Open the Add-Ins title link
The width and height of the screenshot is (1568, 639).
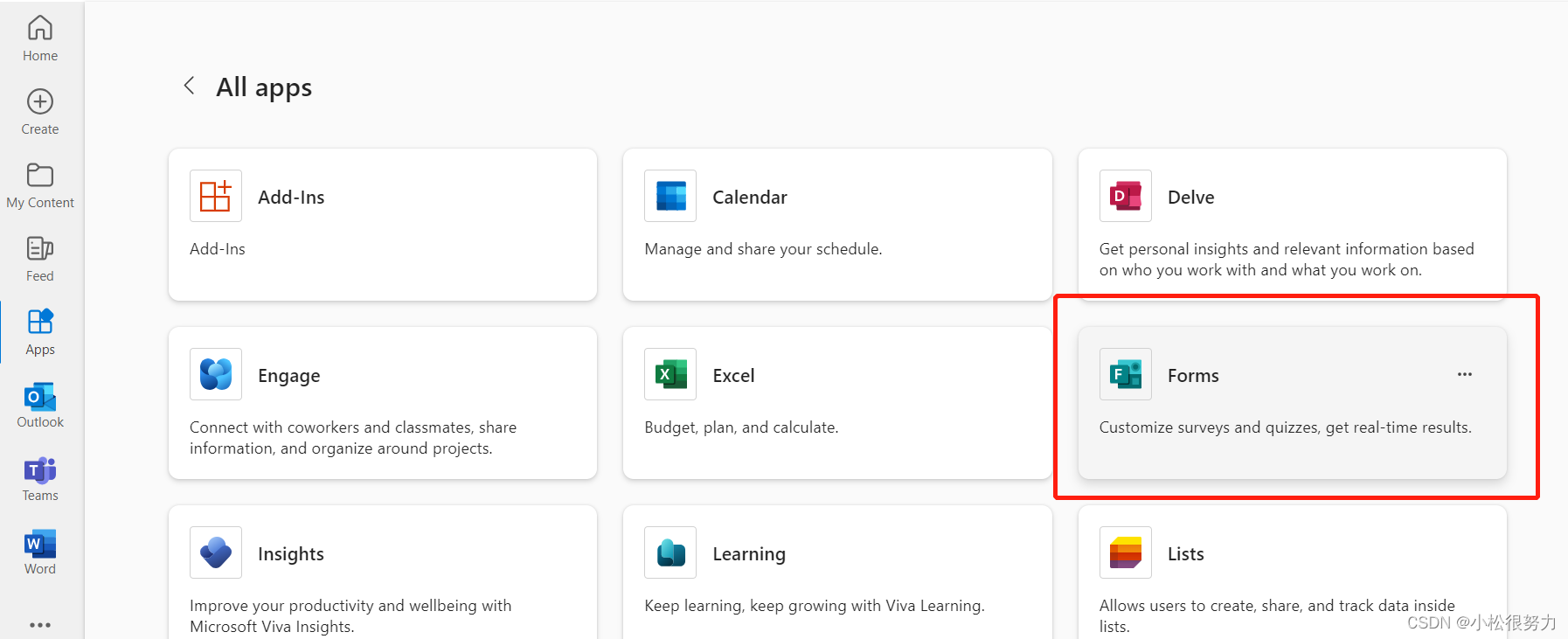tap(291, 198)
